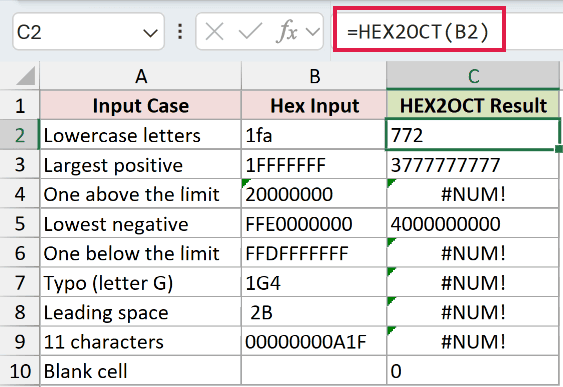Click cell containing '1G4'
The width and height of the screenshot is (563, 387).
pos(314,283)
